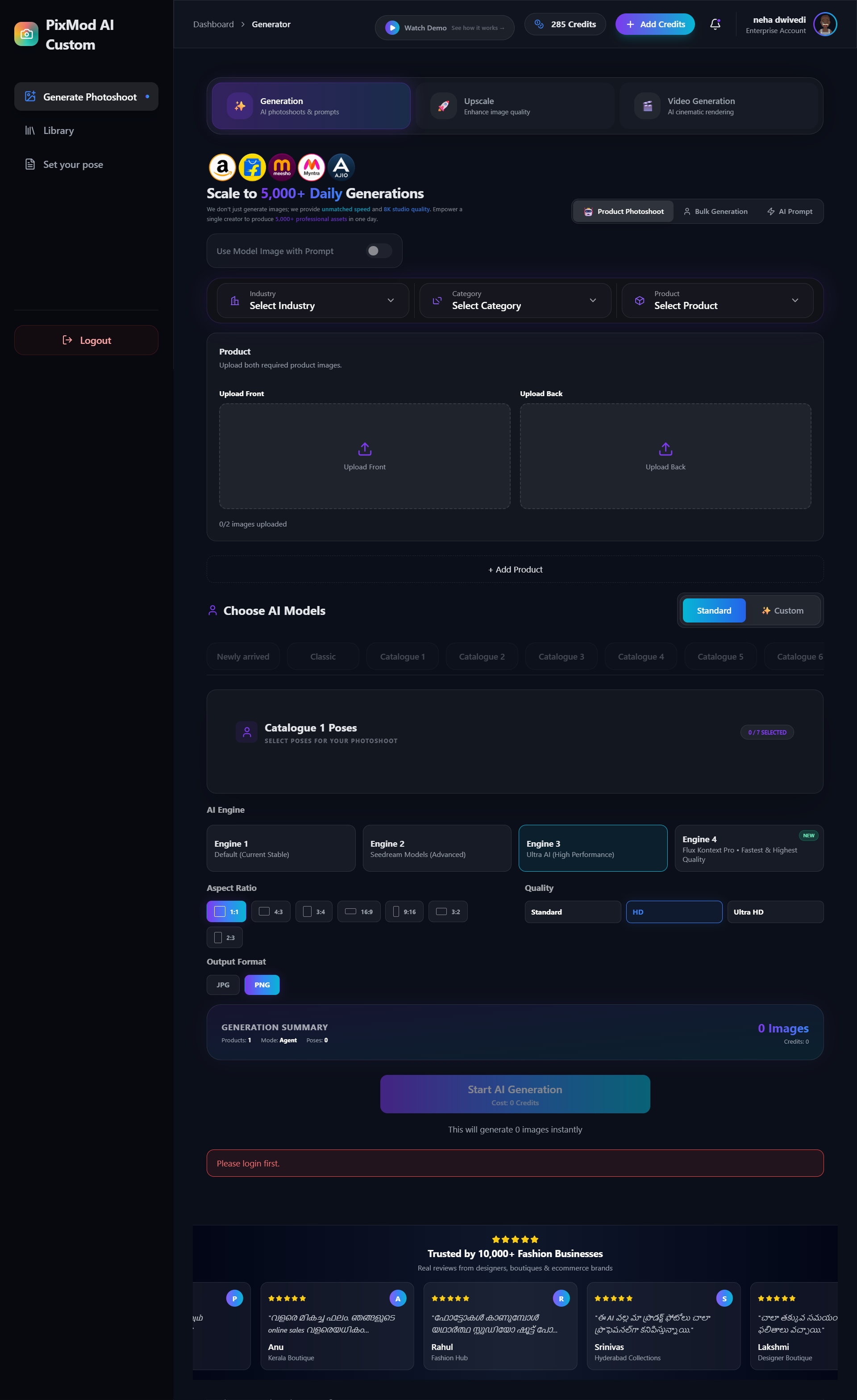Switch to the Video Generation tab
This screenshot has height=1400, width=857.
(719, 106)
